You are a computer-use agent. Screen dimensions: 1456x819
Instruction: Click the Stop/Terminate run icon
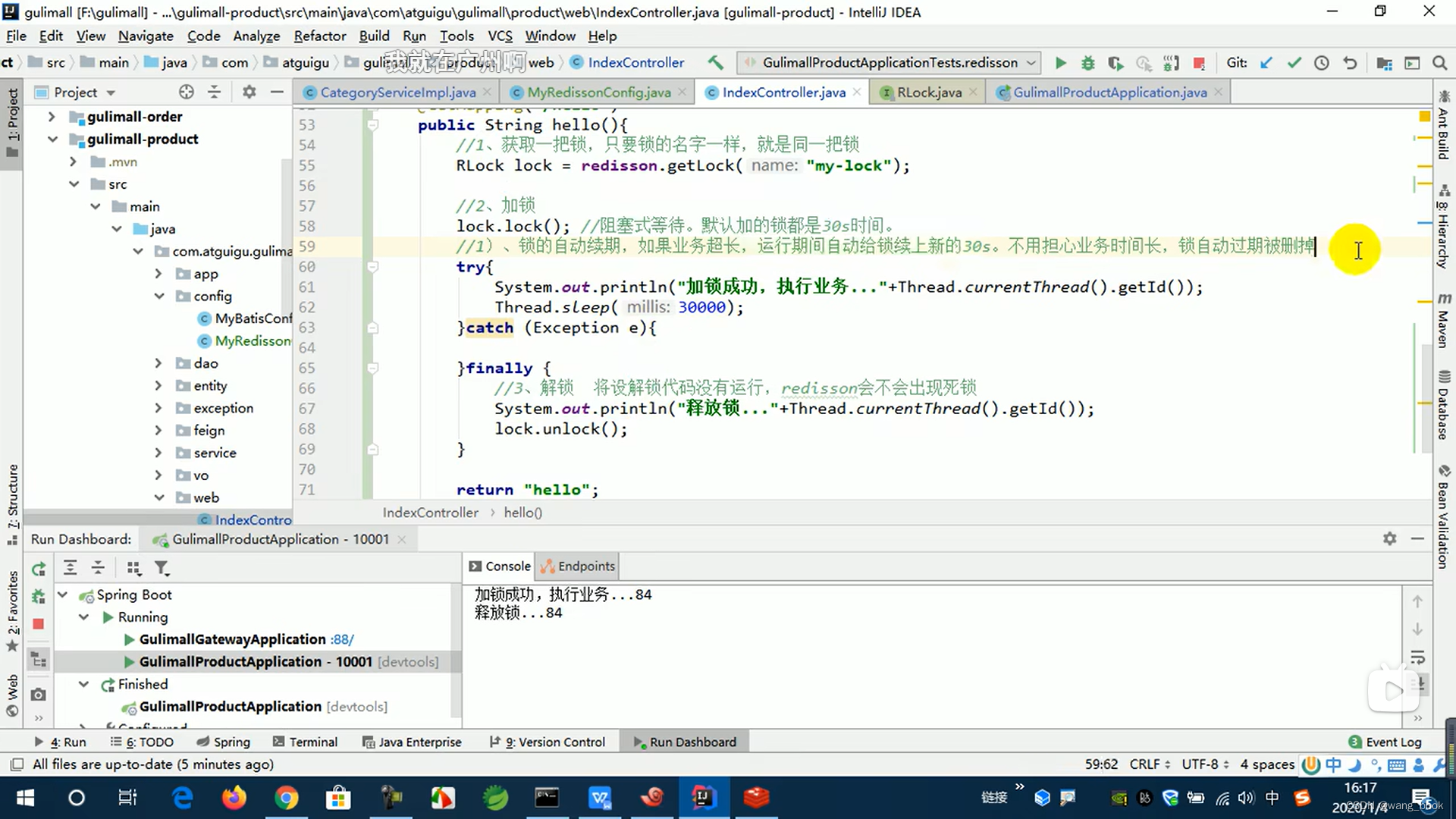point(39,624)
